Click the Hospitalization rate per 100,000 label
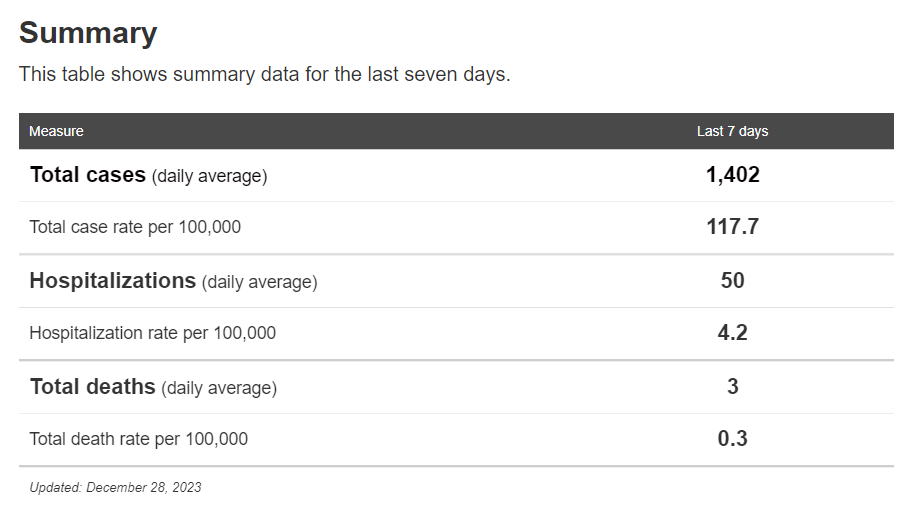Screen dimensions: 910x521 coord(152,333)
